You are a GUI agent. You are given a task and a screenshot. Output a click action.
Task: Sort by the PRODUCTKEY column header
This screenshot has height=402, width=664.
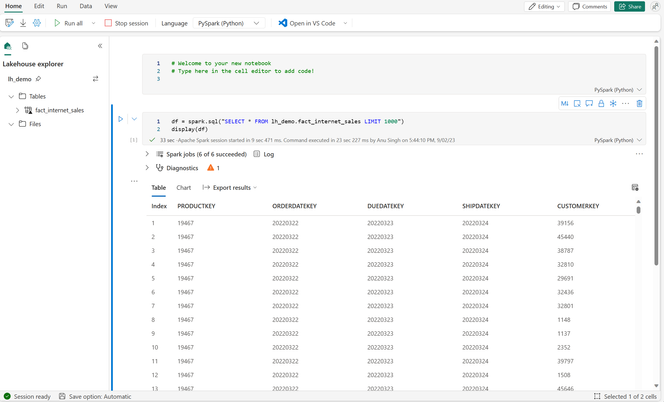click(196, 206)
